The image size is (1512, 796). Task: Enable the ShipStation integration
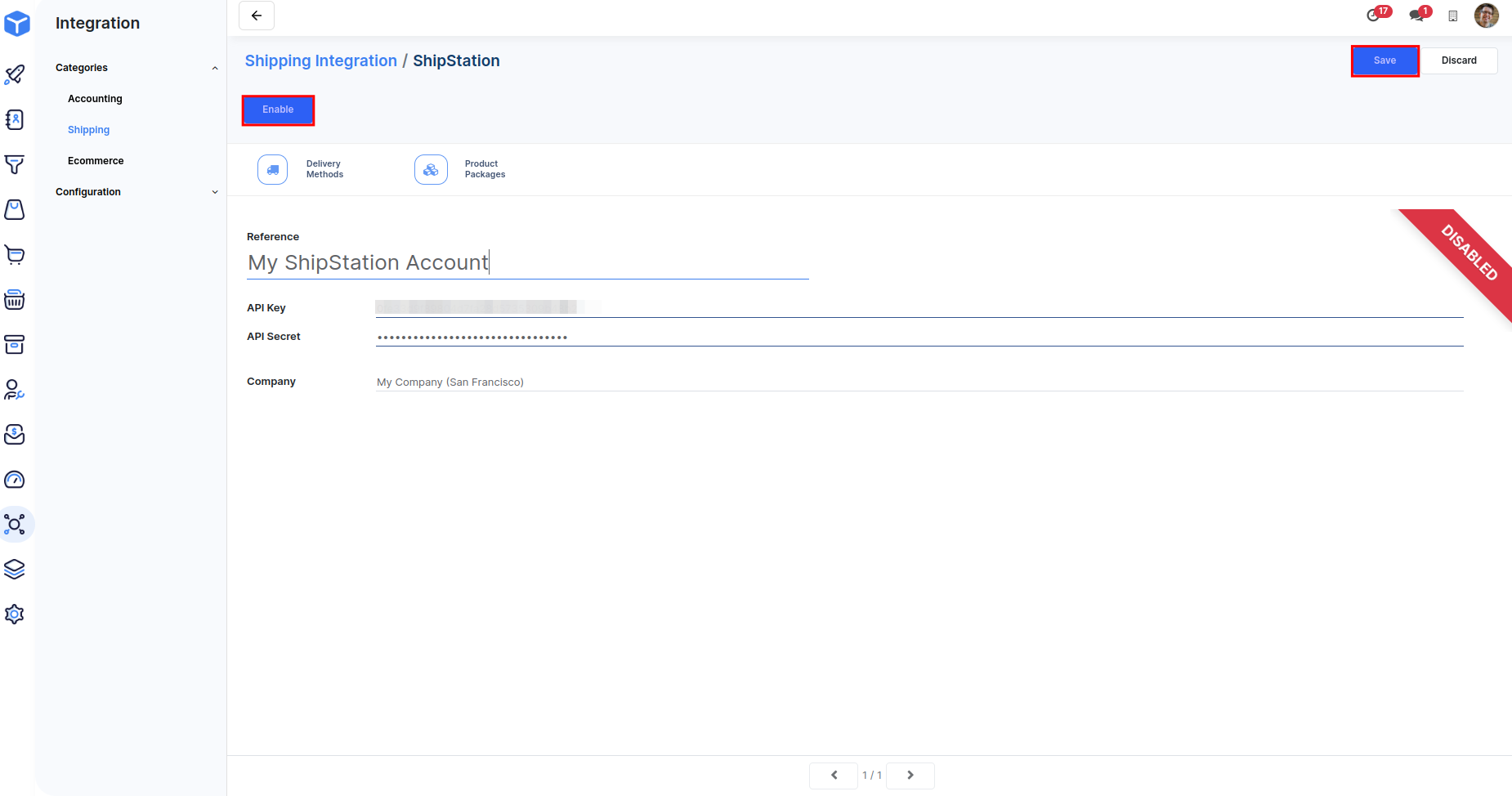[278, 110]
